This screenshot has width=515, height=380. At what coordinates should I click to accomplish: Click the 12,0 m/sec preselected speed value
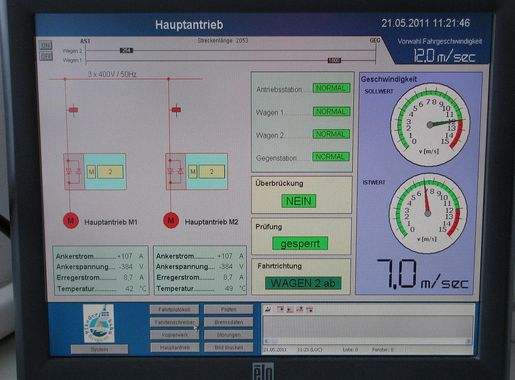tap(444, 55)
